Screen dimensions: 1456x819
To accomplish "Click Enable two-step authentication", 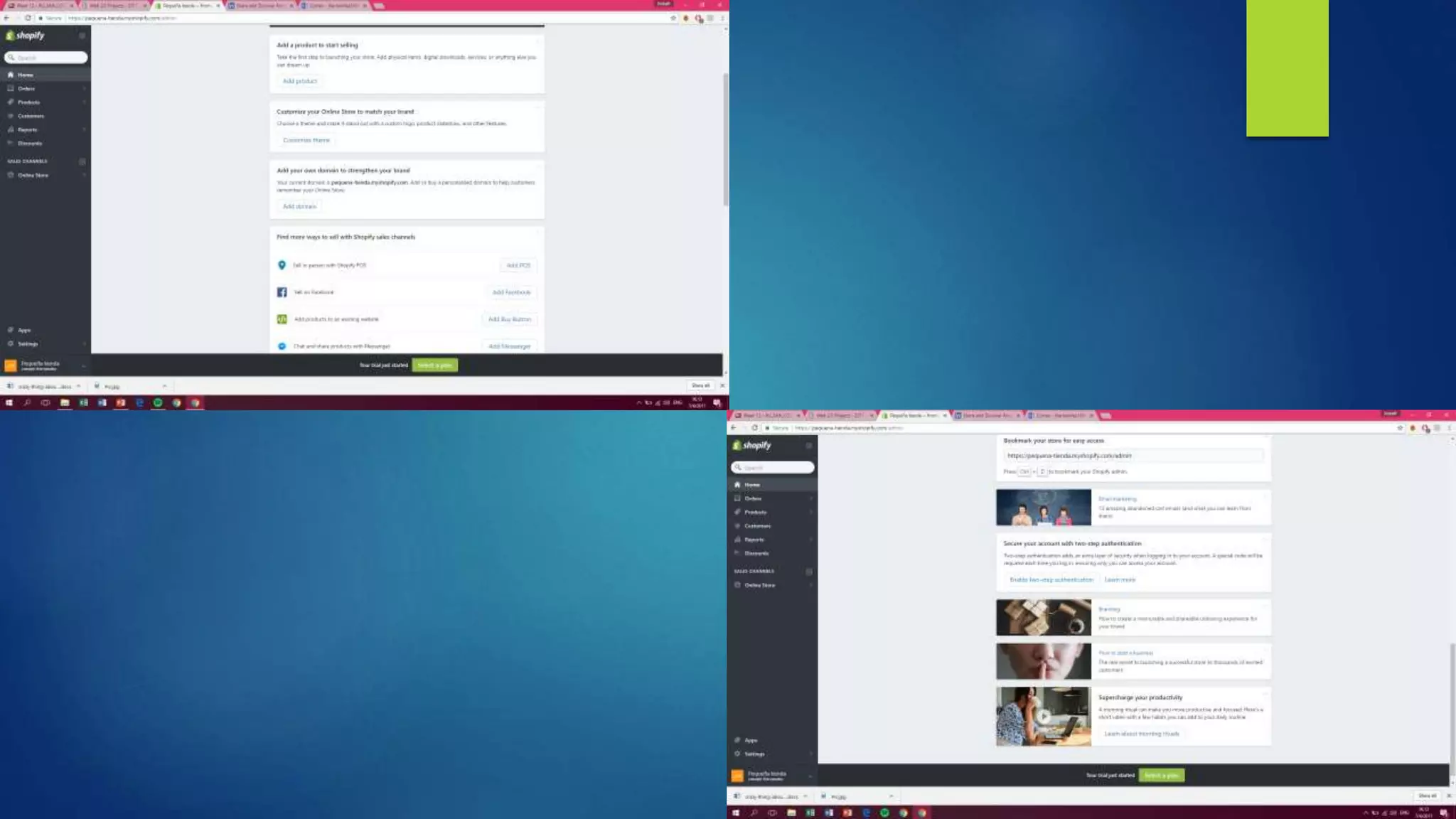I will click(x=1051, y=580).
